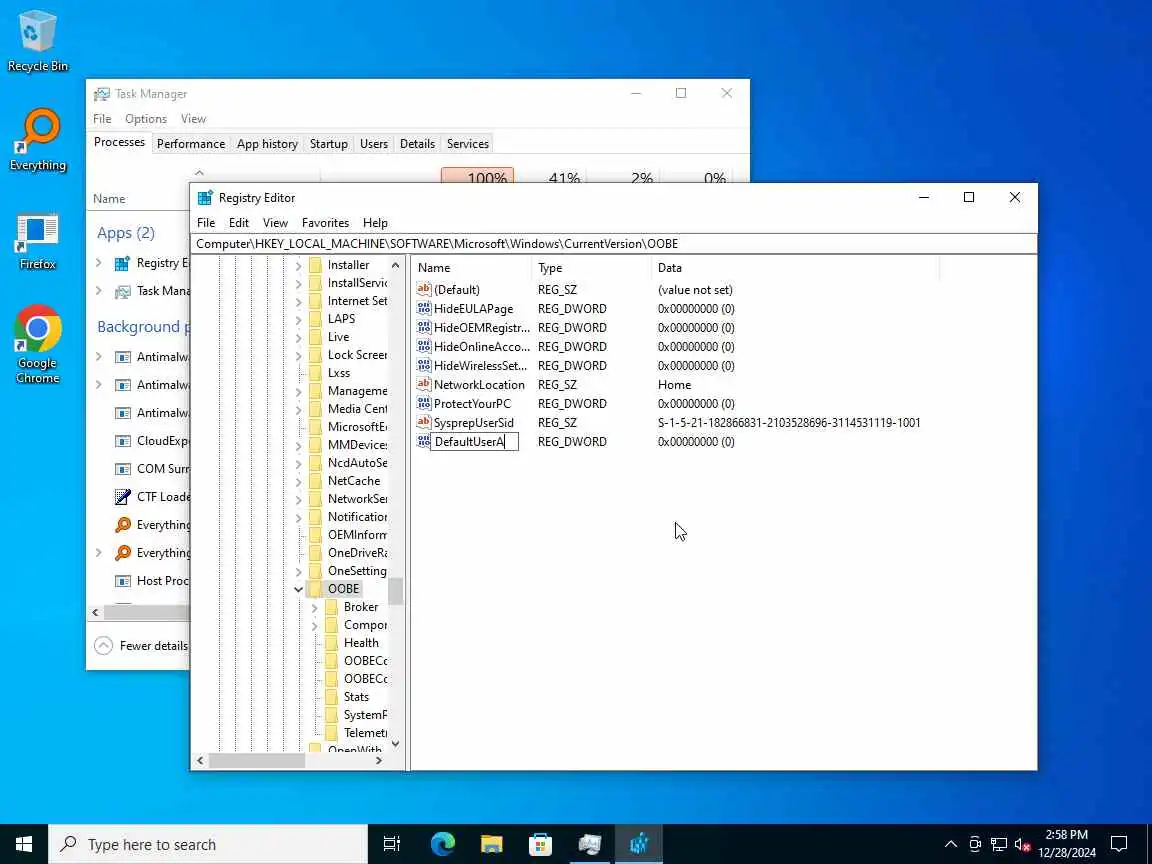Launch Google Chrome from the desktop

(37, 344)
